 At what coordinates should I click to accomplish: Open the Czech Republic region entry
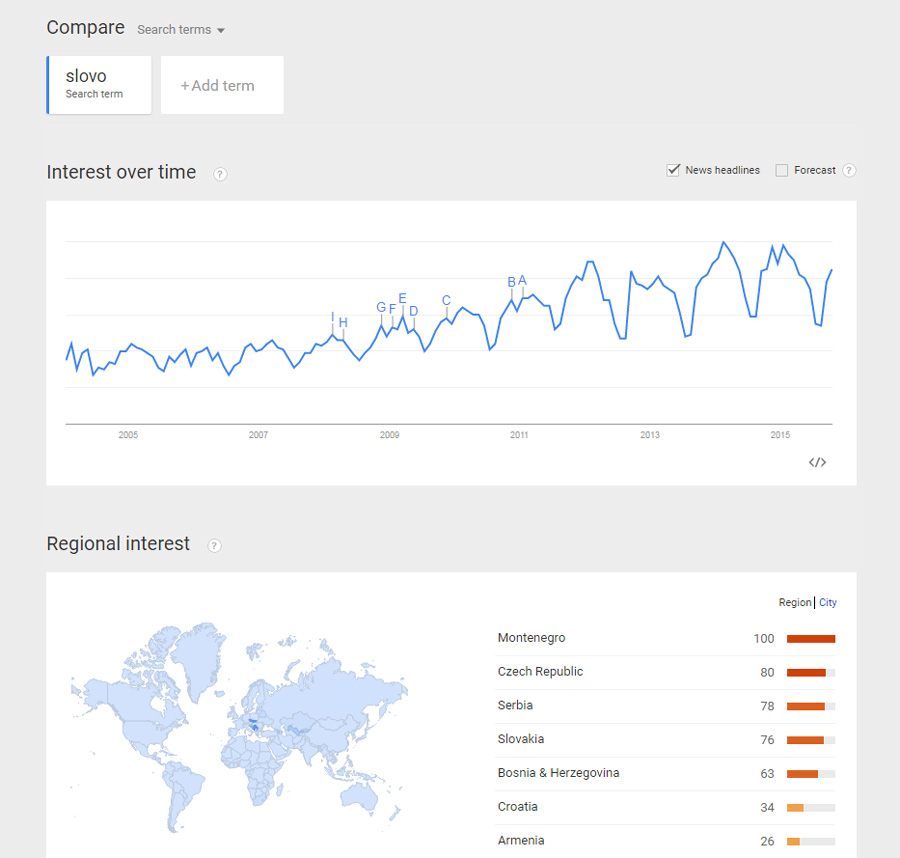point(540,672)
